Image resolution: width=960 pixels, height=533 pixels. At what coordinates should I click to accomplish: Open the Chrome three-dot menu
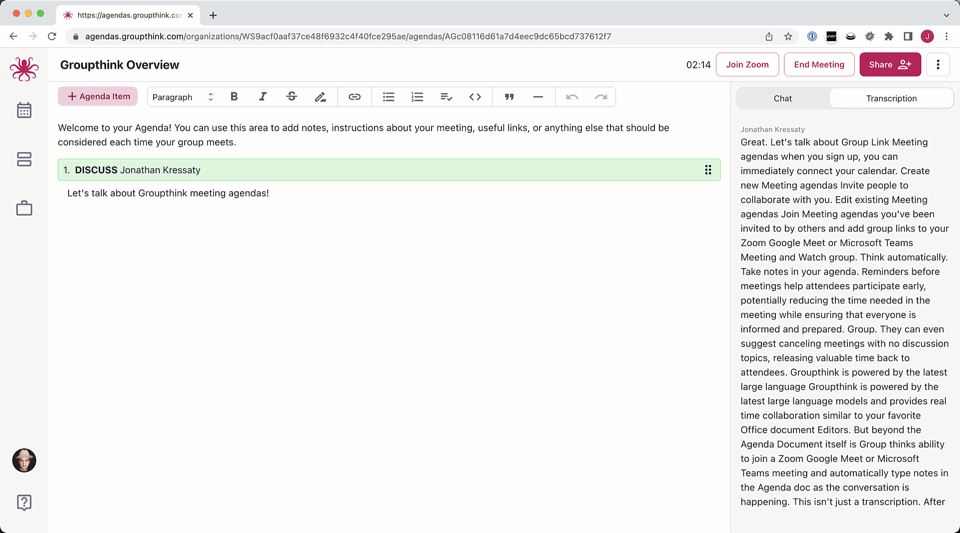coord(947,36)
